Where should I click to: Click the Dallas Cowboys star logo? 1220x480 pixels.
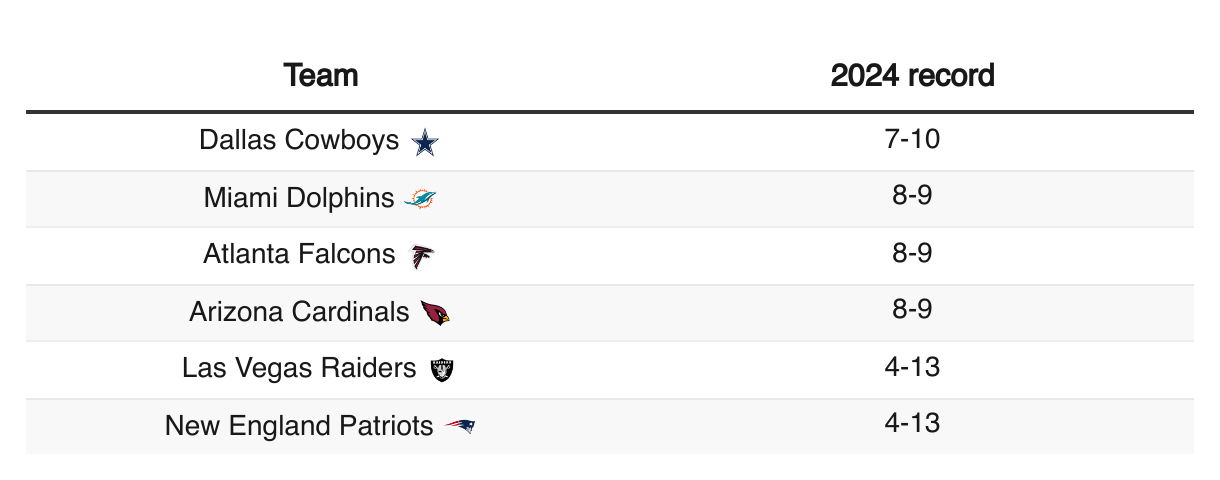pos(426,143)
